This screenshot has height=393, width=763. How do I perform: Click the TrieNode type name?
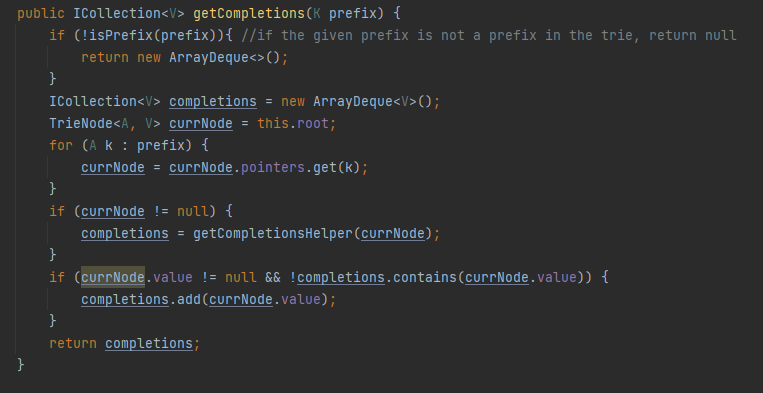coord(81,124)
